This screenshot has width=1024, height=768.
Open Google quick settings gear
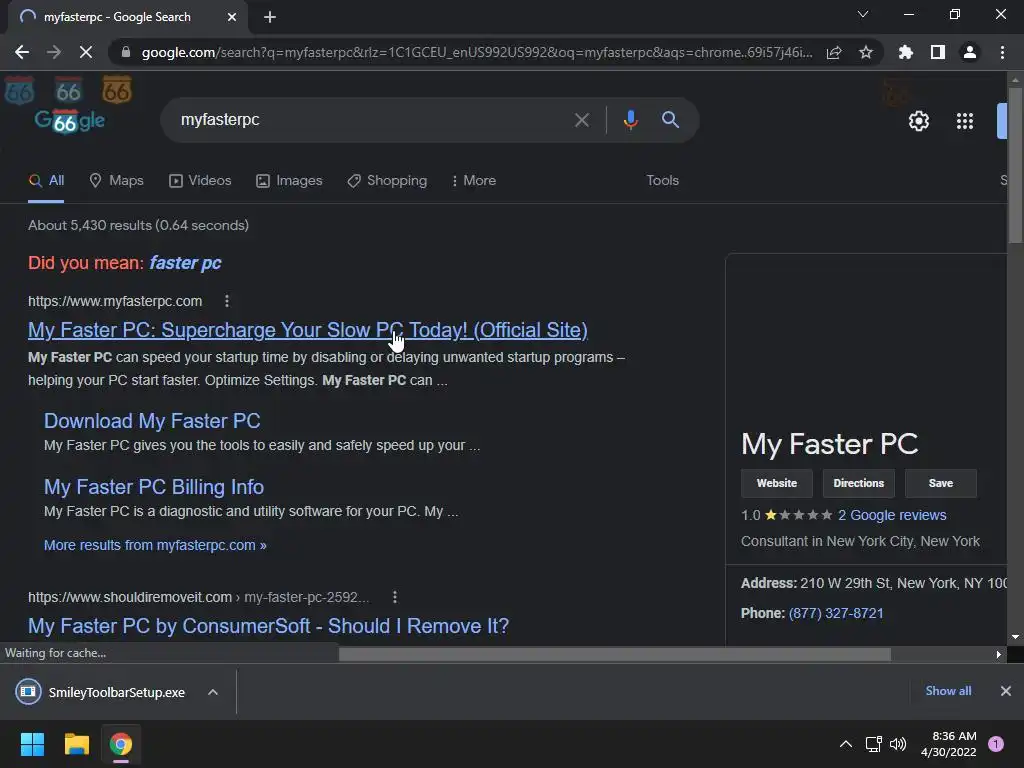click(x=919, y=121)
